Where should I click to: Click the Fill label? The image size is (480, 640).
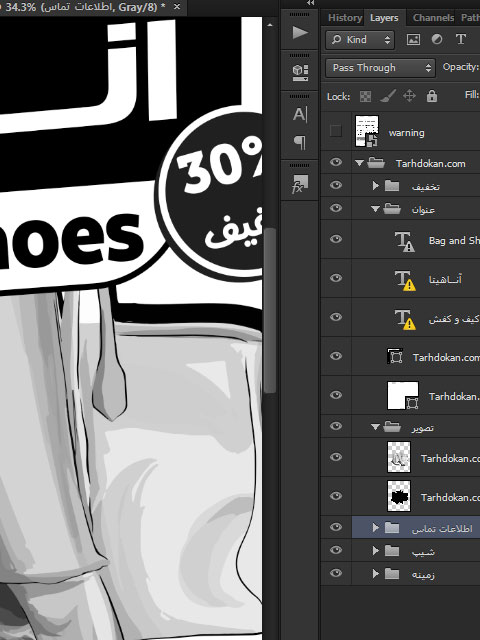point(471,95)
